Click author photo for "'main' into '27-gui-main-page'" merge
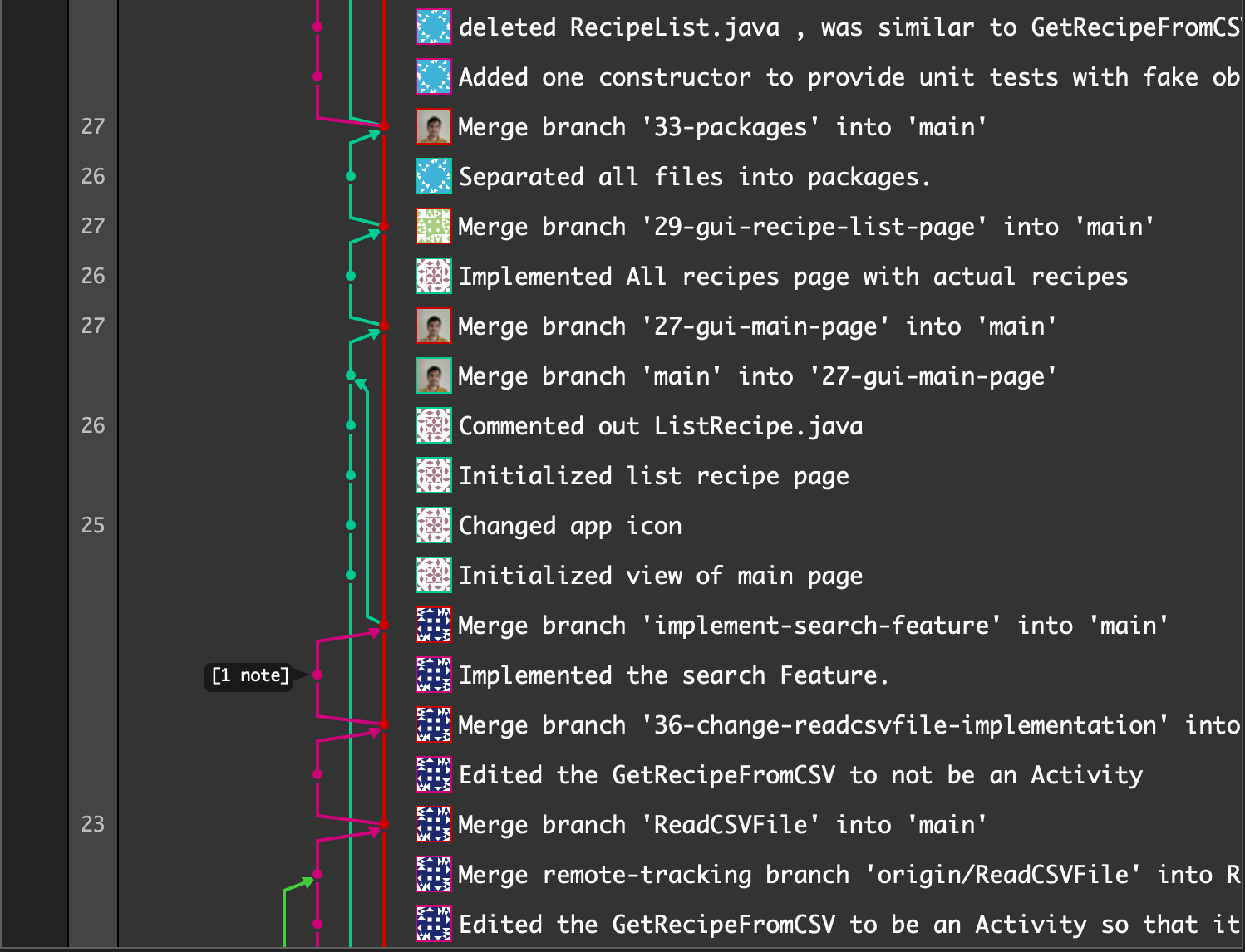Screen dimensions: 1245x952 pyautogui.click(x=434, y=375)
